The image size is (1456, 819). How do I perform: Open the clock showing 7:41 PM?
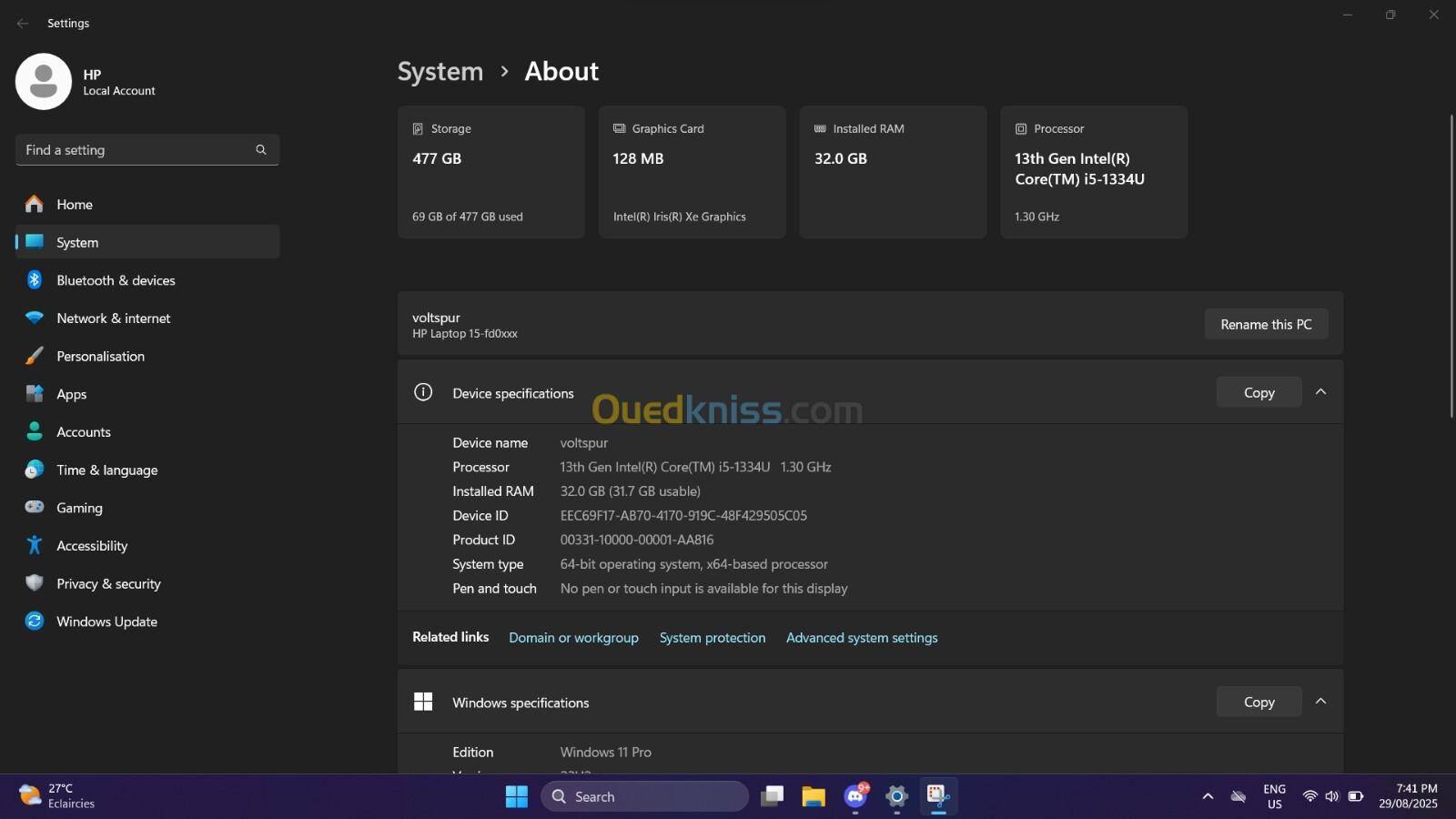[1408, 796]
